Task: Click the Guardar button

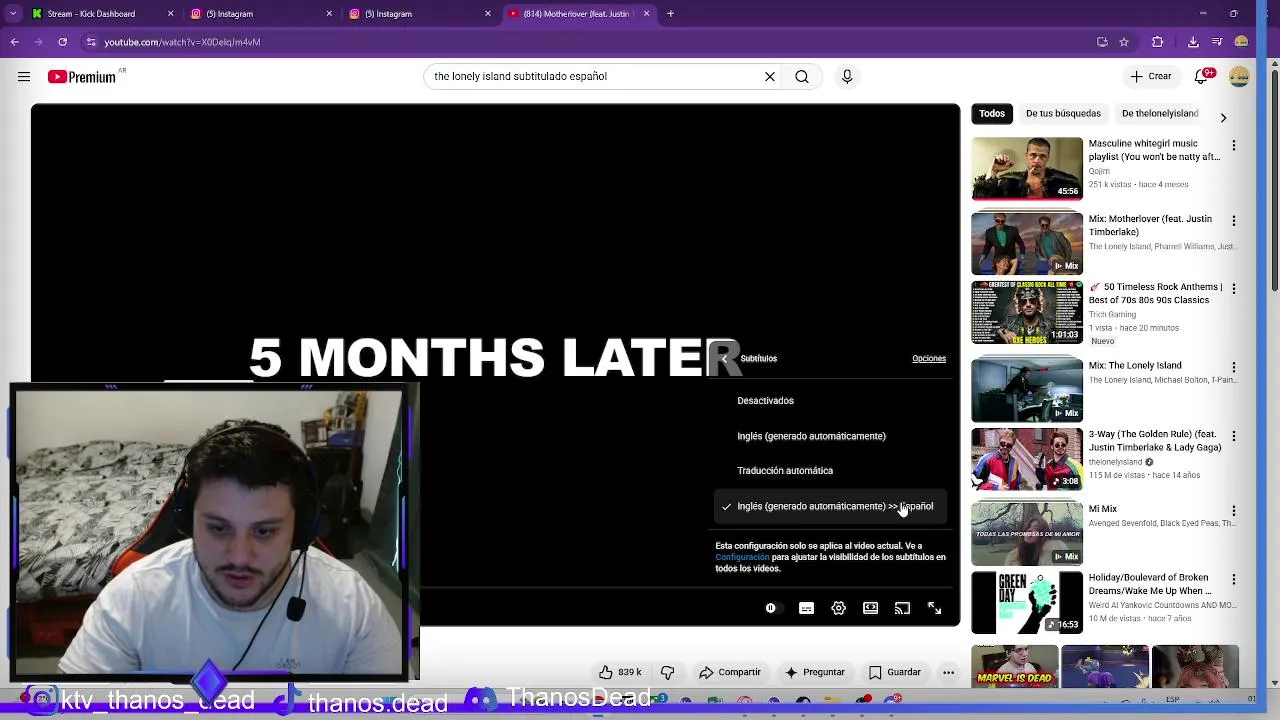Action: coord(894,672)
